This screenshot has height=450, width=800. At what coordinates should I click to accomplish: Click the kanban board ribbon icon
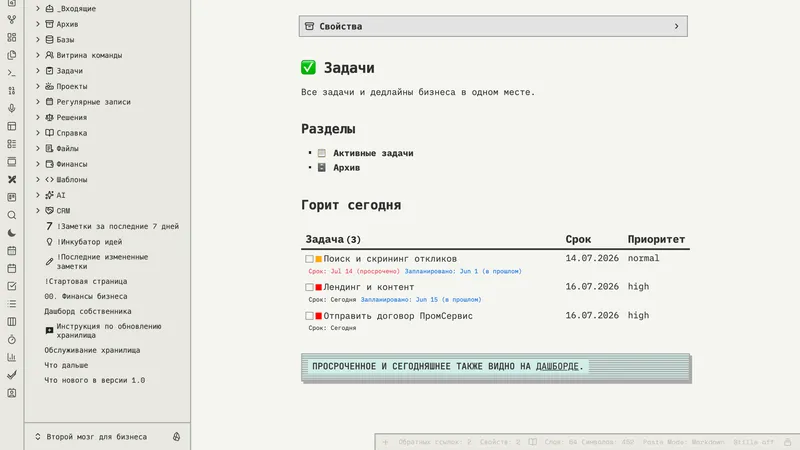(12, 197)
